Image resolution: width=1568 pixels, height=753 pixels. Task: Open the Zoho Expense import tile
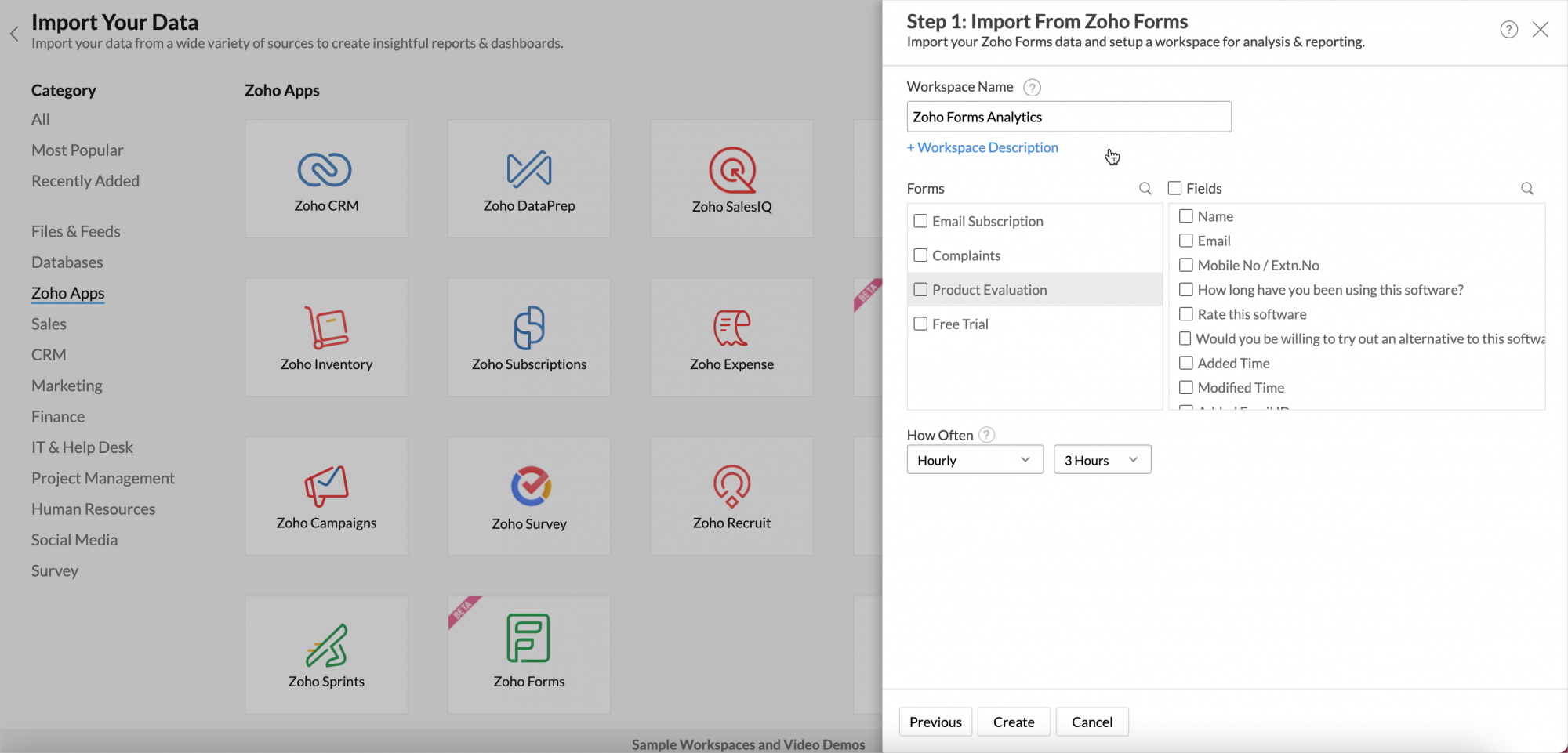731,337
